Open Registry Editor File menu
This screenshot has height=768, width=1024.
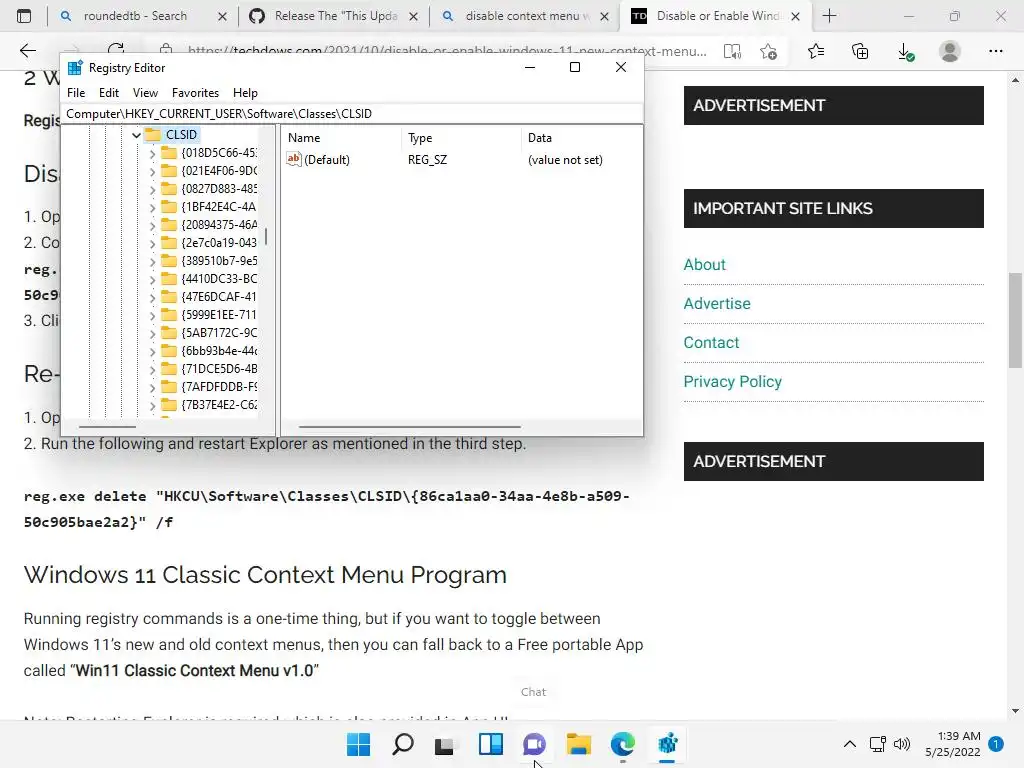point(76,93)
